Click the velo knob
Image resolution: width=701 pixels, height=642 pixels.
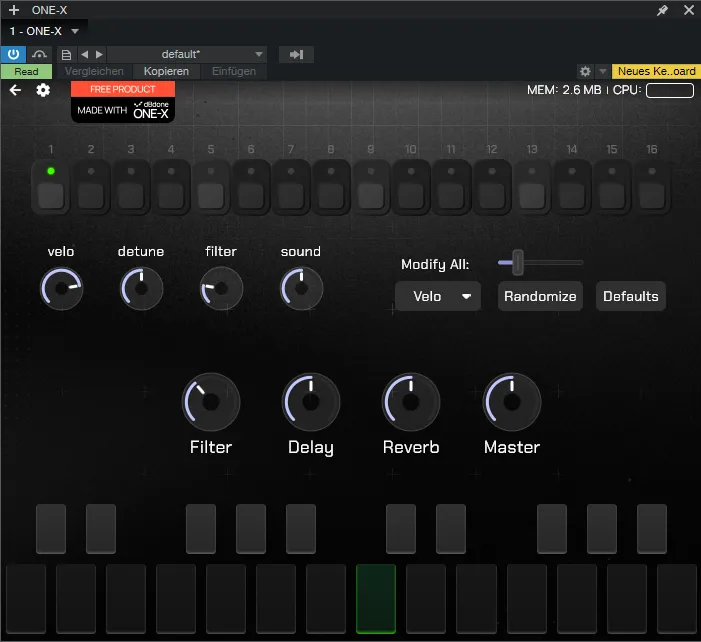click(61, 288)
